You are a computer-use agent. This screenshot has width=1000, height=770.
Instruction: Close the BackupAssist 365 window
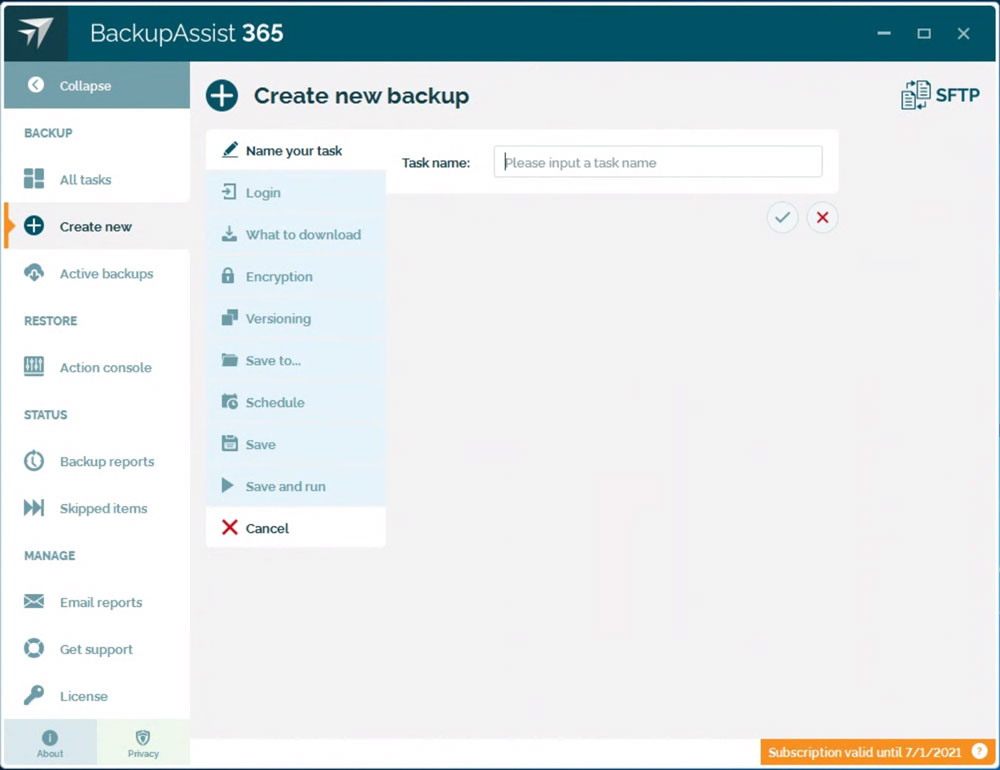(x=963, y=33)
